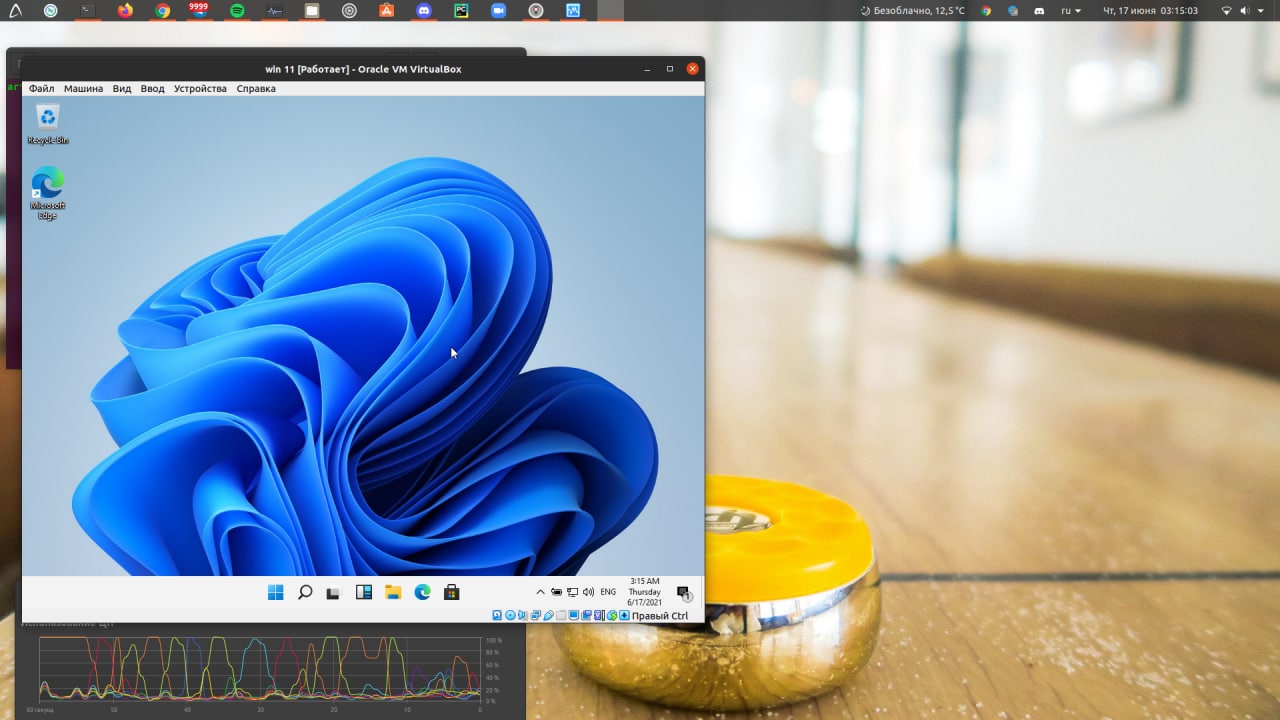This screenshot has height=720, width=1280.
Task: Open Zoom from the top panel
Action: coord(498,10)
